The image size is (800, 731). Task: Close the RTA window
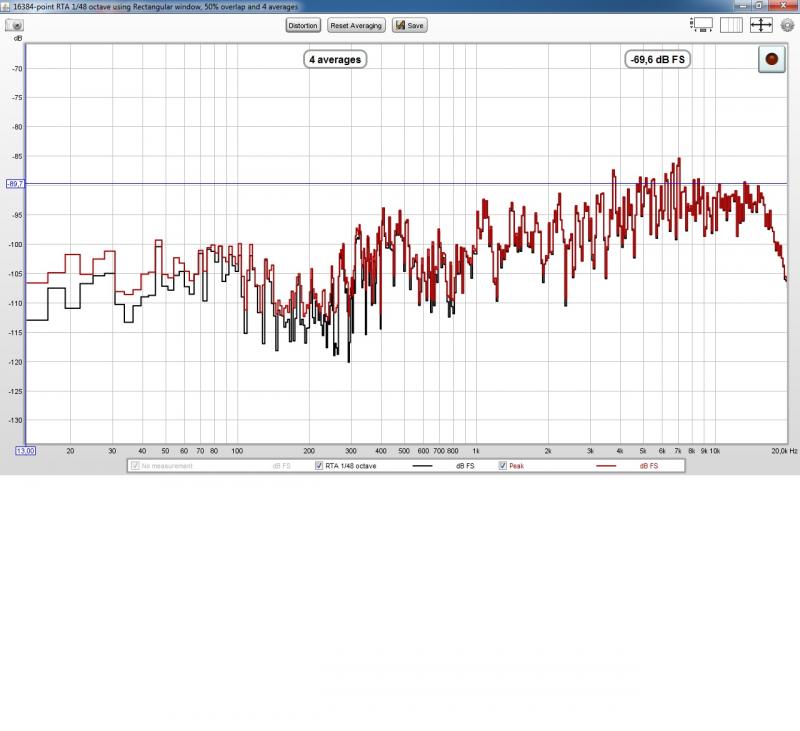[x=784, y=6]
